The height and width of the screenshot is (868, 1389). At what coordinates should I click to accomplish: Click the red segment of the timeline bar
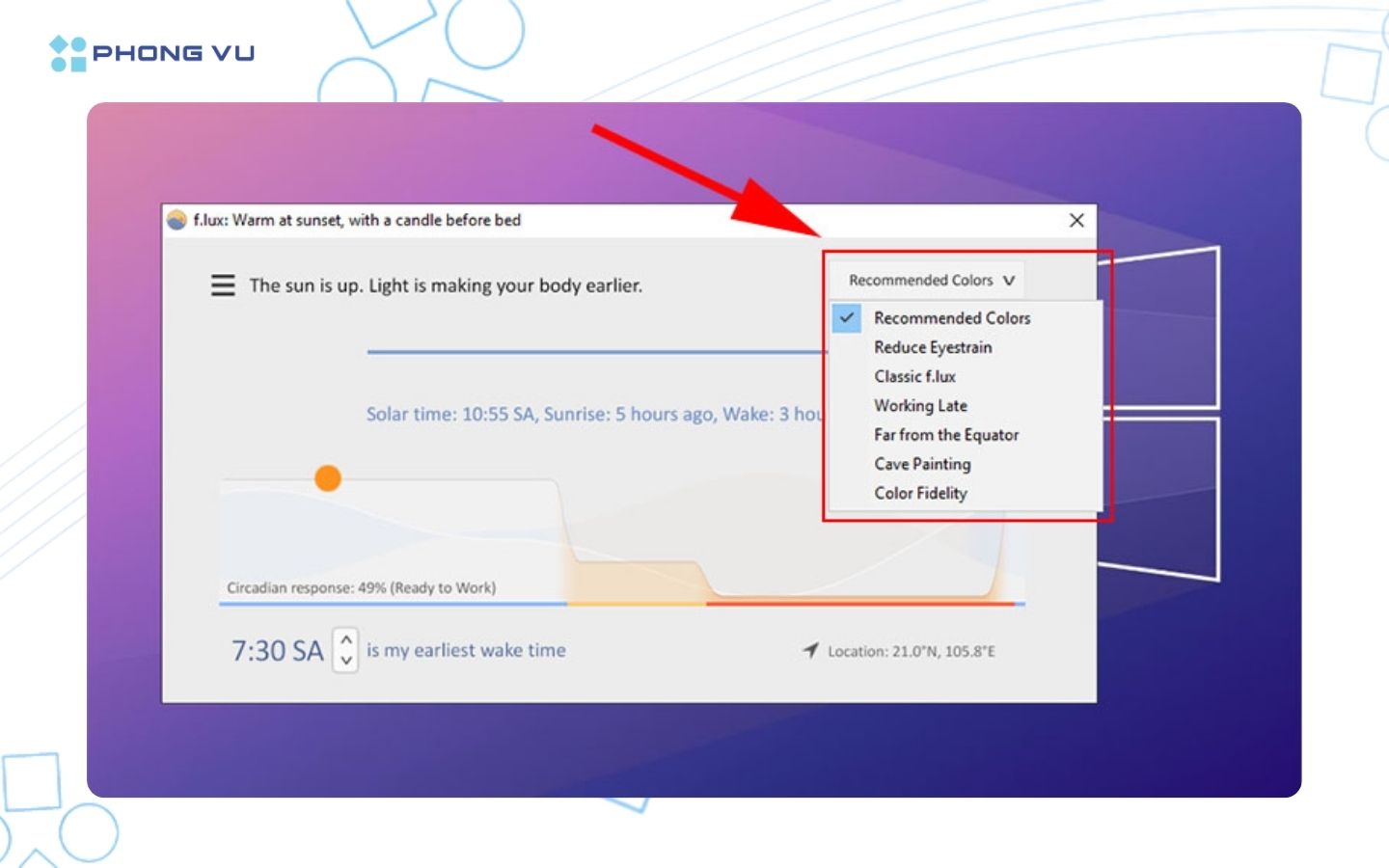[x=858, y=604]
